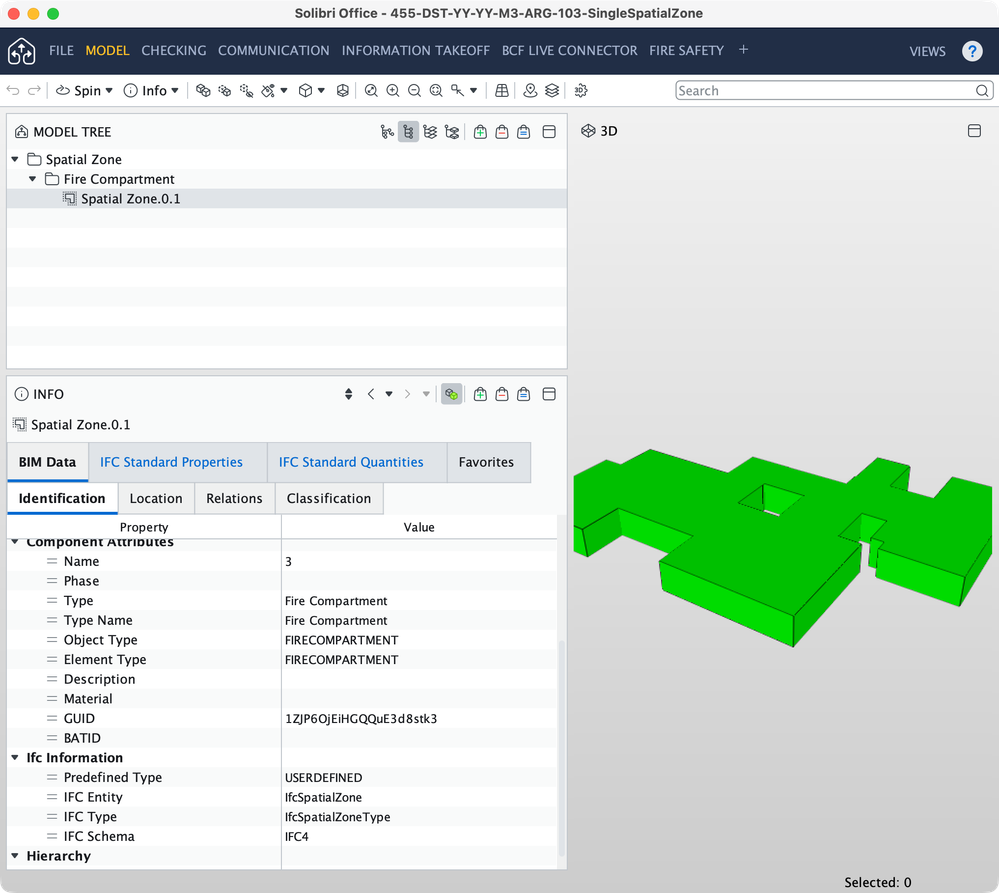Click the paint bucket visualization icon
The height and width of the screenshot is (893, 999).
coord(268,90)
